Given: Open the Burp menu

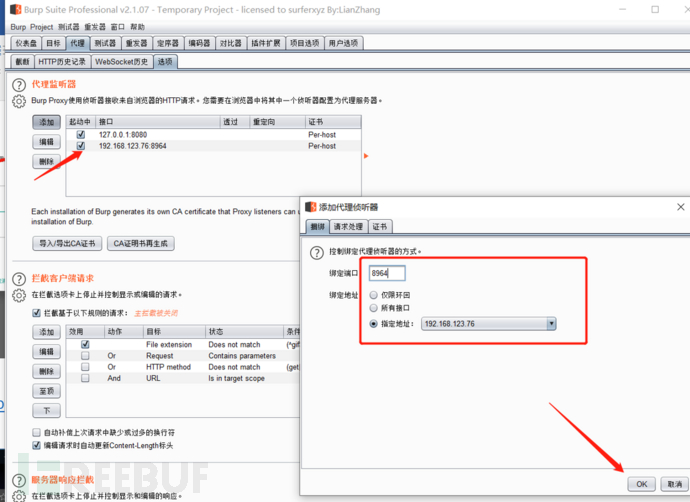Looking at the screenshot, I should click(x=18, y=27).
